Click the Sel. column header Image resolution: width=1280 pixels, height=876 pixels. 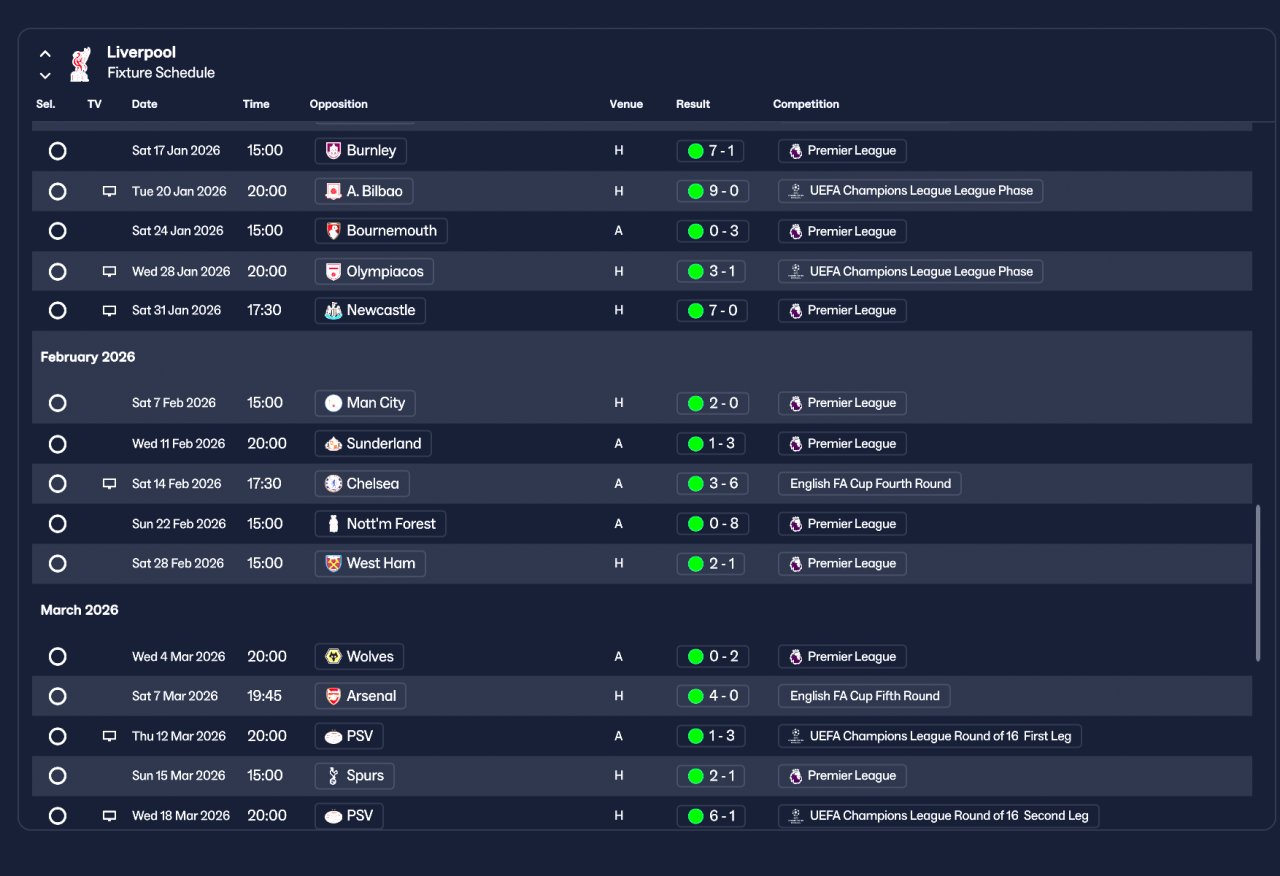click(x=46, y=104)
